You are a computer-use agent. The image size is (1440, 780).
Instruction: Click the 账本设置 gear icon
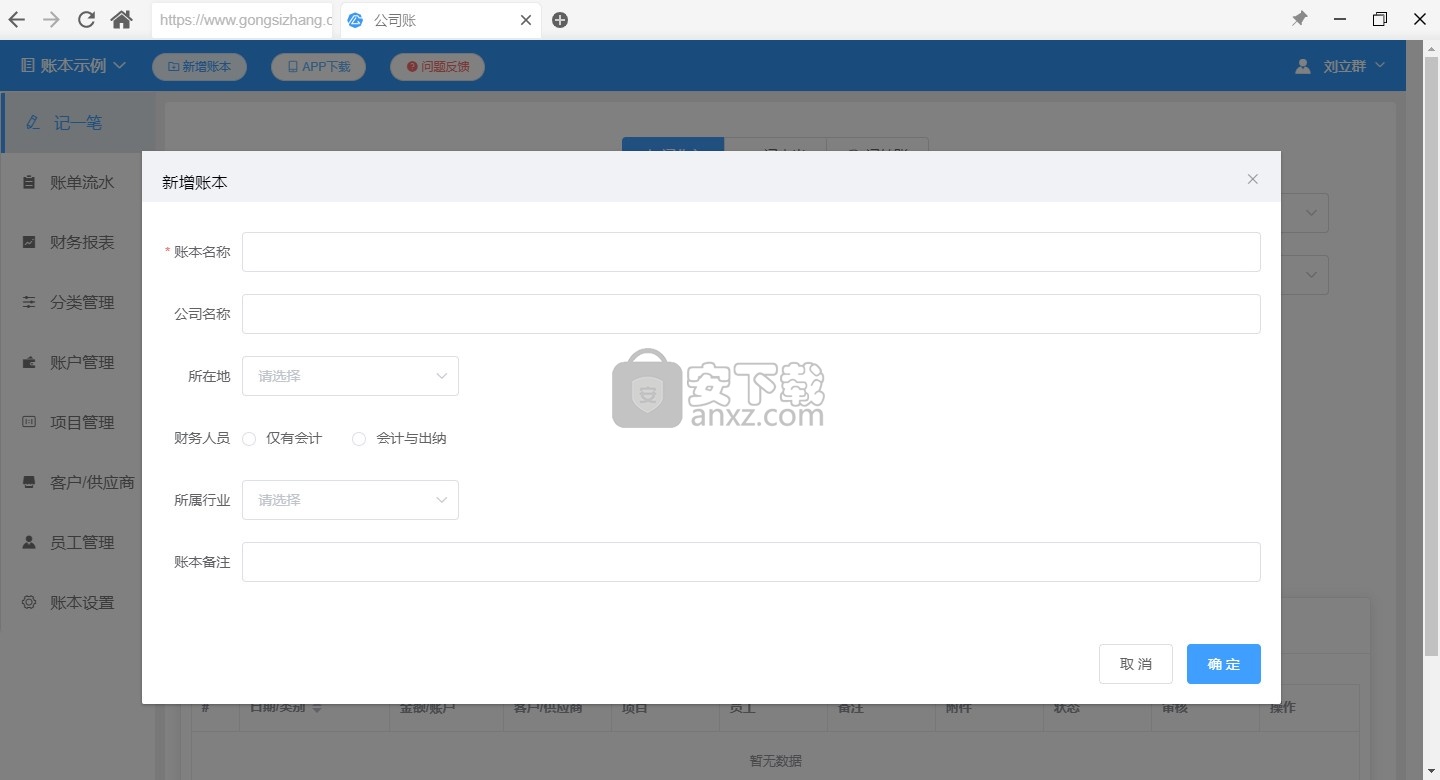pos(29,602)
